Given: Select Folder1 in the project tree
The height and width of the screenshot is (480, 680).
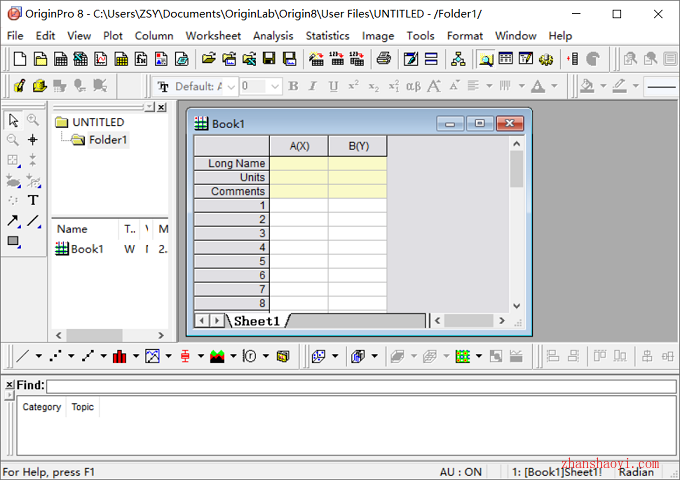Looking at the screenshot, I should coord(108,140).
